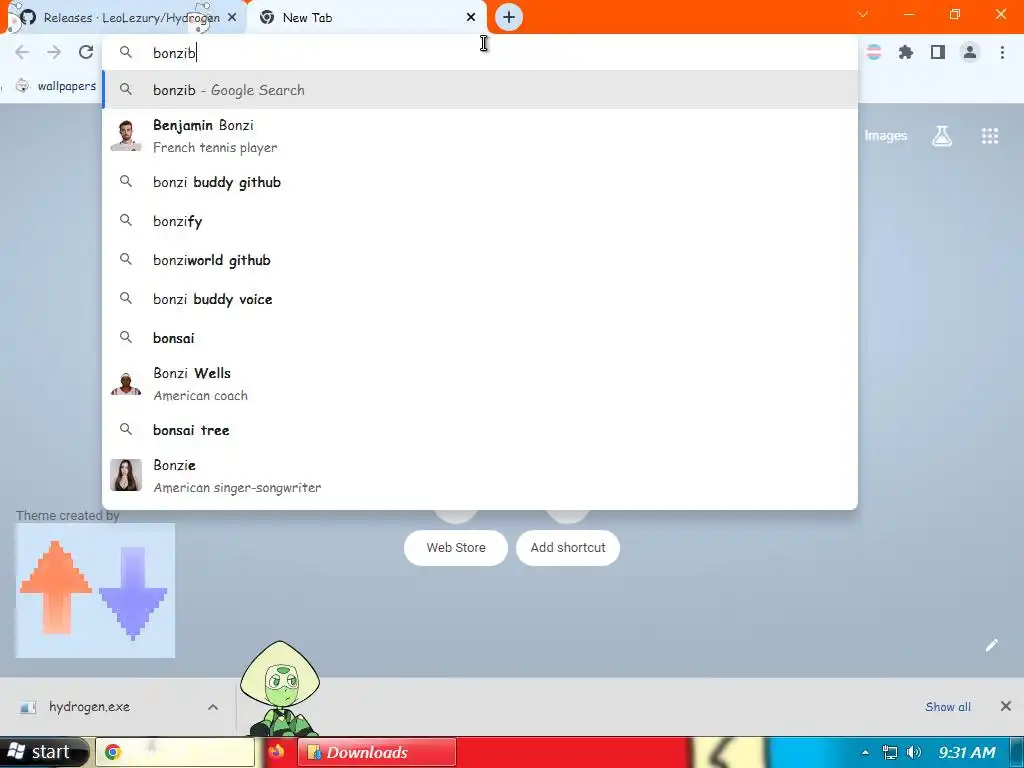Click the theme creator arrows image
The height and width of the screenshot is (768, 1024).
pyautogui.click(x=95, y=590)
